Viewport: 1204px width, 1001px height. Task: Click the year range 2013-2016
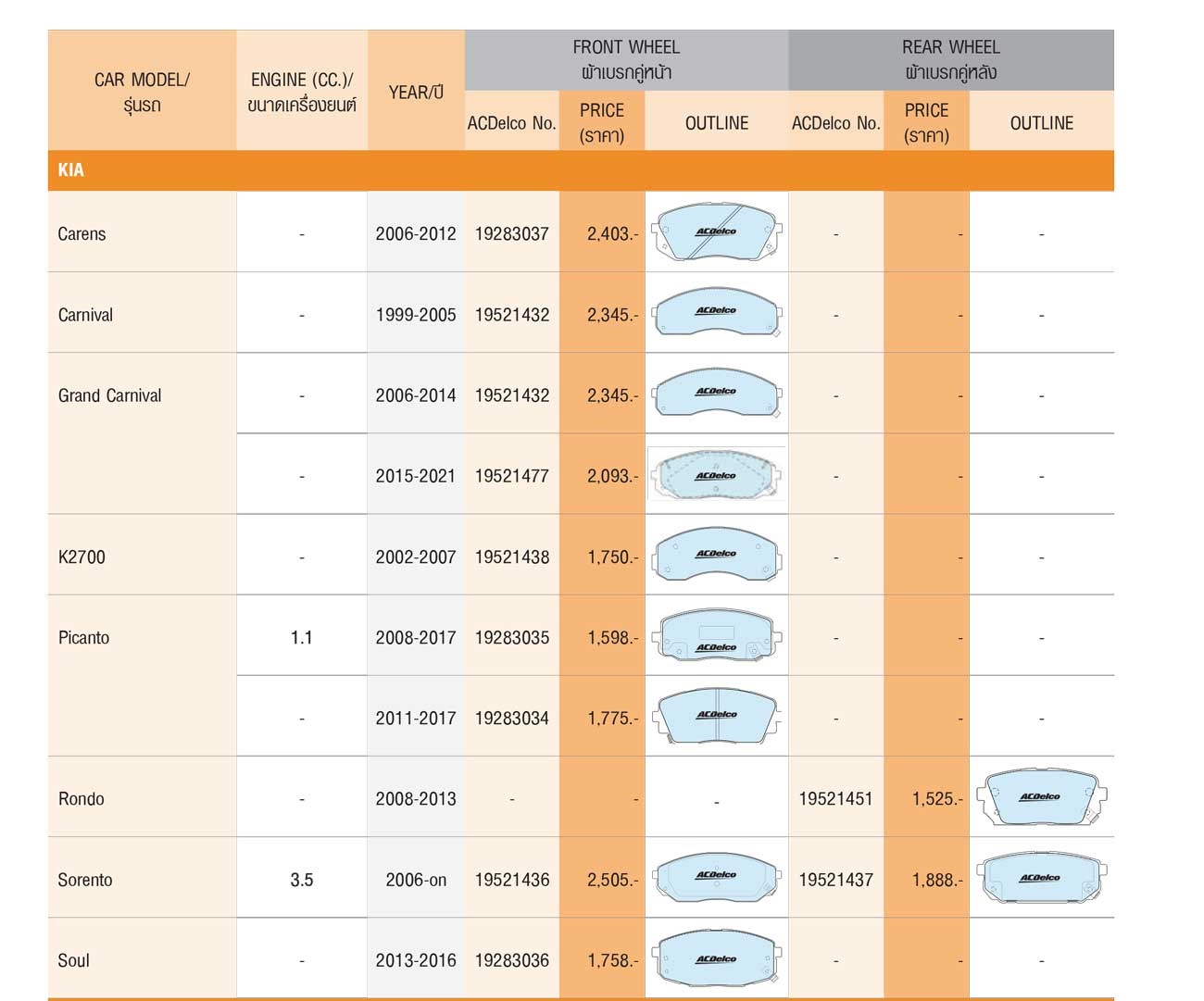click(x=416, y=960)
